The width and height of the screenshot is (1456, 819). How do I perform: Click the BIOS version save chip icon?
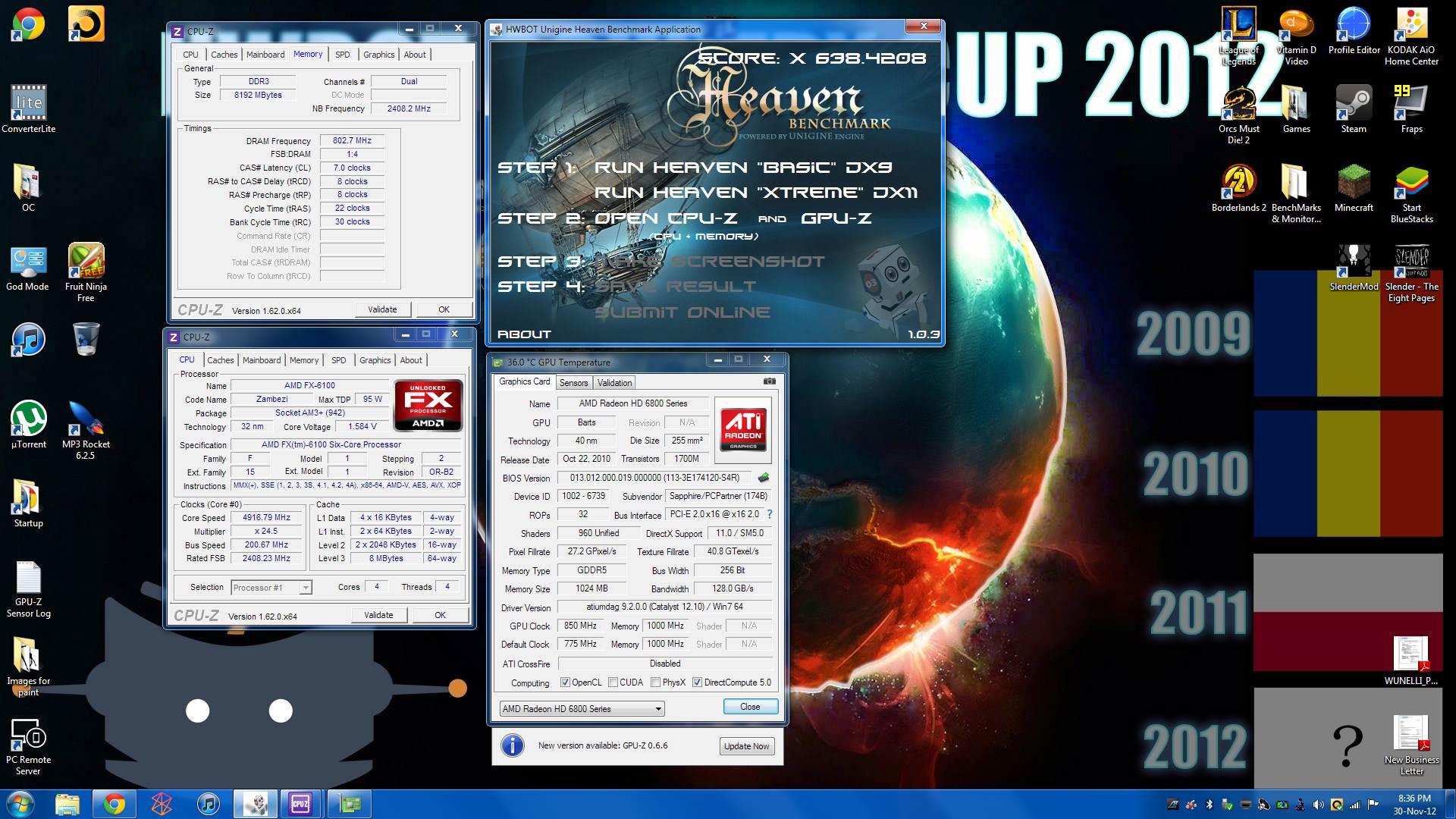tap(764, 478)
